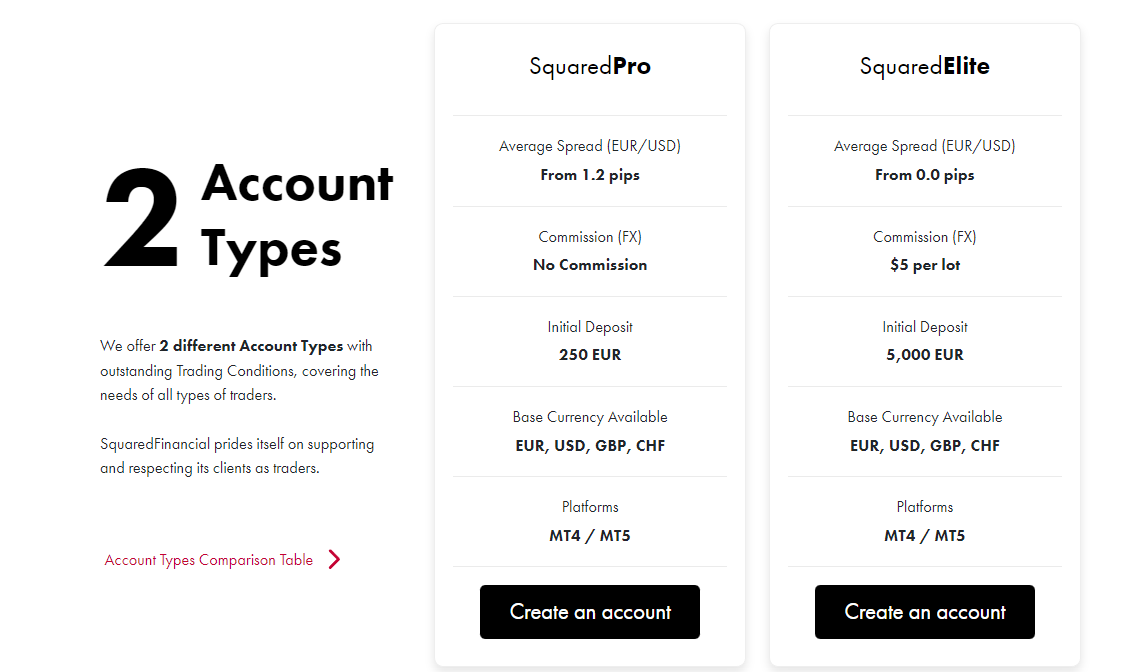The width and height of the screenshot is (1127, 672).
Task: Click SquaredElite MT4 / MT5 platforms
Action: click(x=924, y=535)
